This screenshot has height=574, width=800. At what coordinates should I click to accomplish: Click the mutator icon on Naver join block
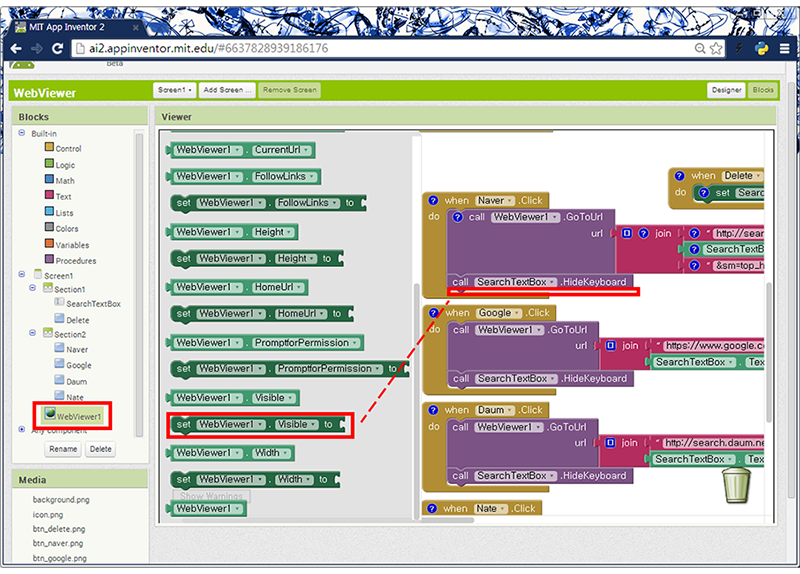(x=627, y=233)
